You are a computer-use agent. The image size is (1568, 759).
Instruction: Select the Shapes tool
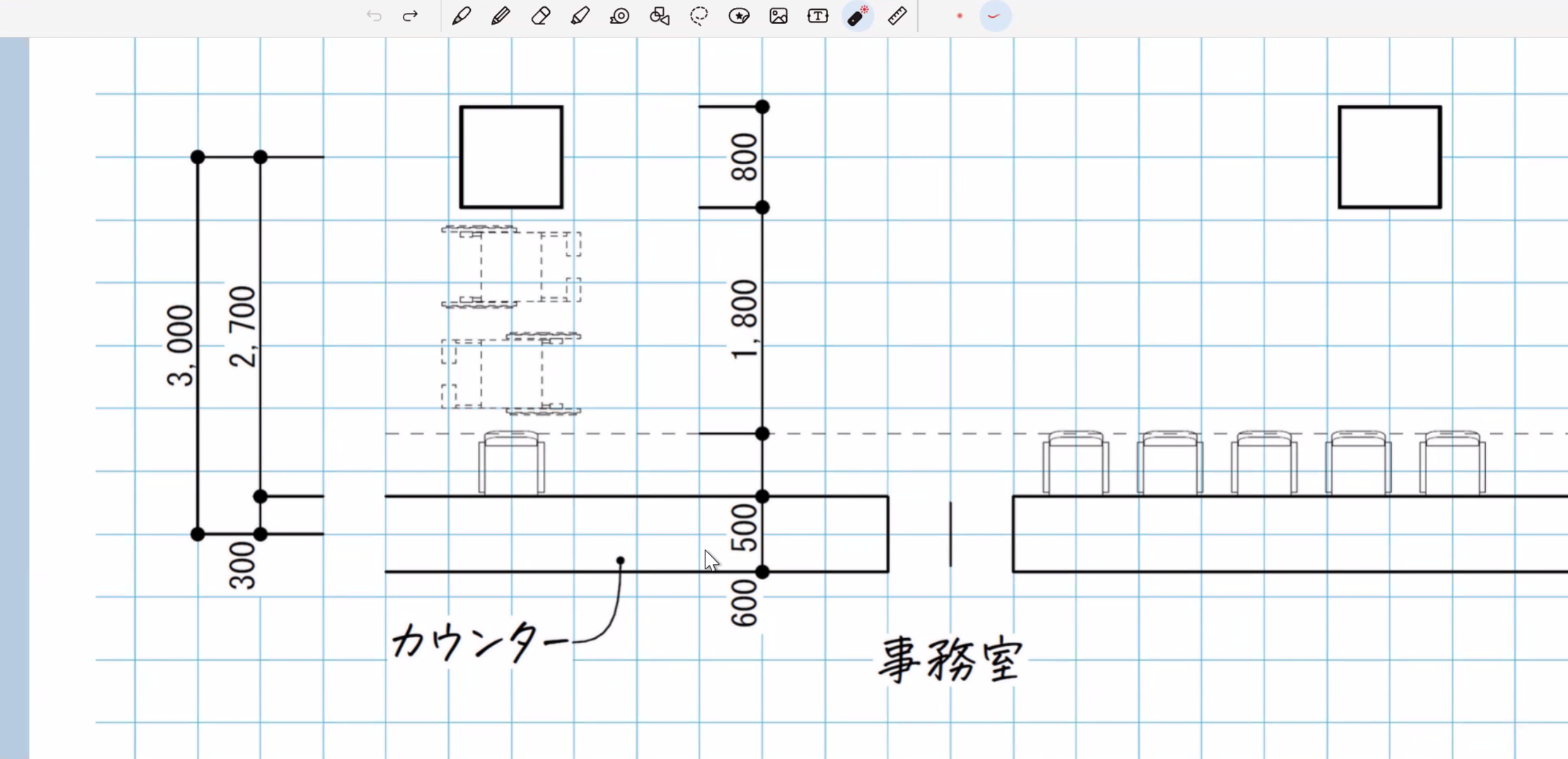tap(659, 16)
